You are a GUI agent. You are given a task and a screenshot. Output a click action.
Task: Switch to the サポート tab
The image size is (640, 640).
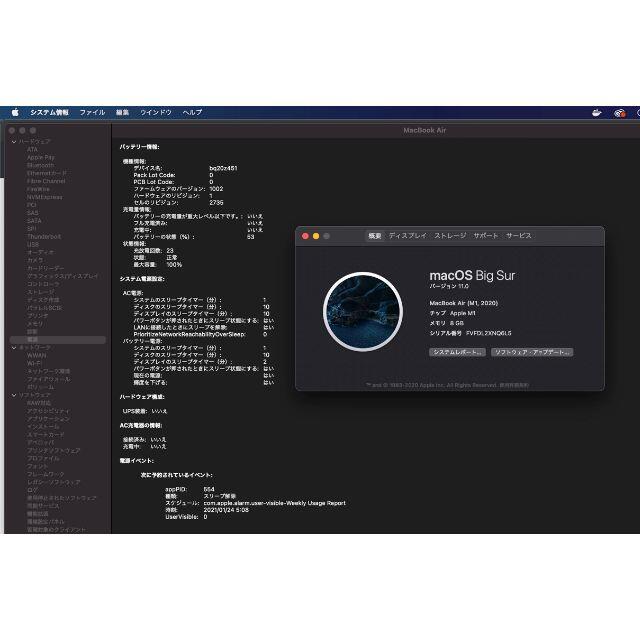coord(486,236)
